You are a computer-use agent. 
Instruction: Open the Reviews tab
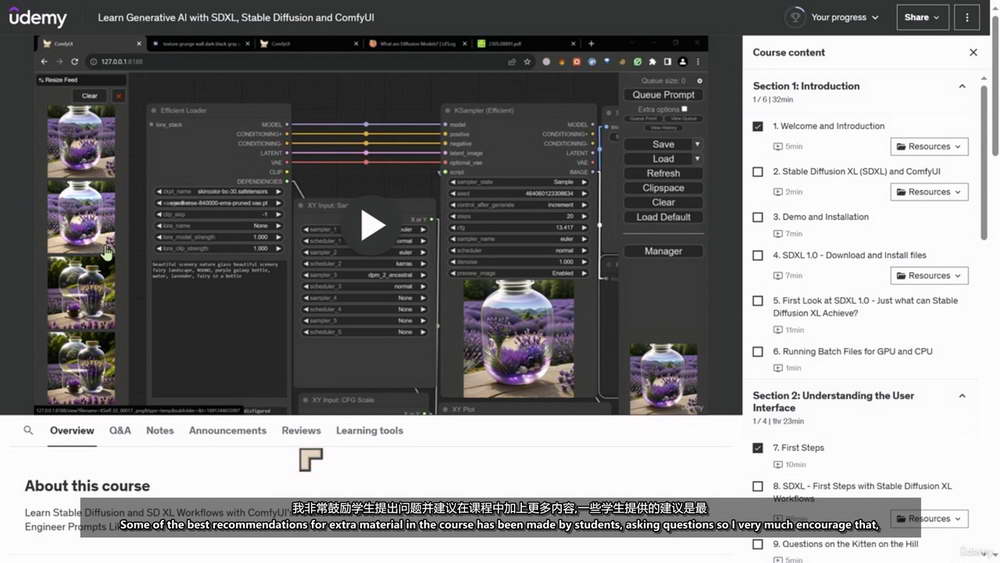(x=301, y=430)
